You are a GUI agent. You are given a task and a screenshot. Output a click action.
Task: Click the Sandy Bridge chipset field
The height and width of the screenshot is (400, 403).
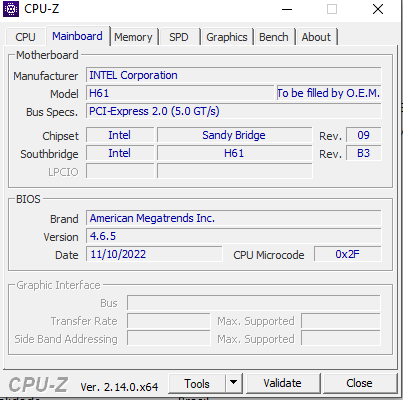235,135
